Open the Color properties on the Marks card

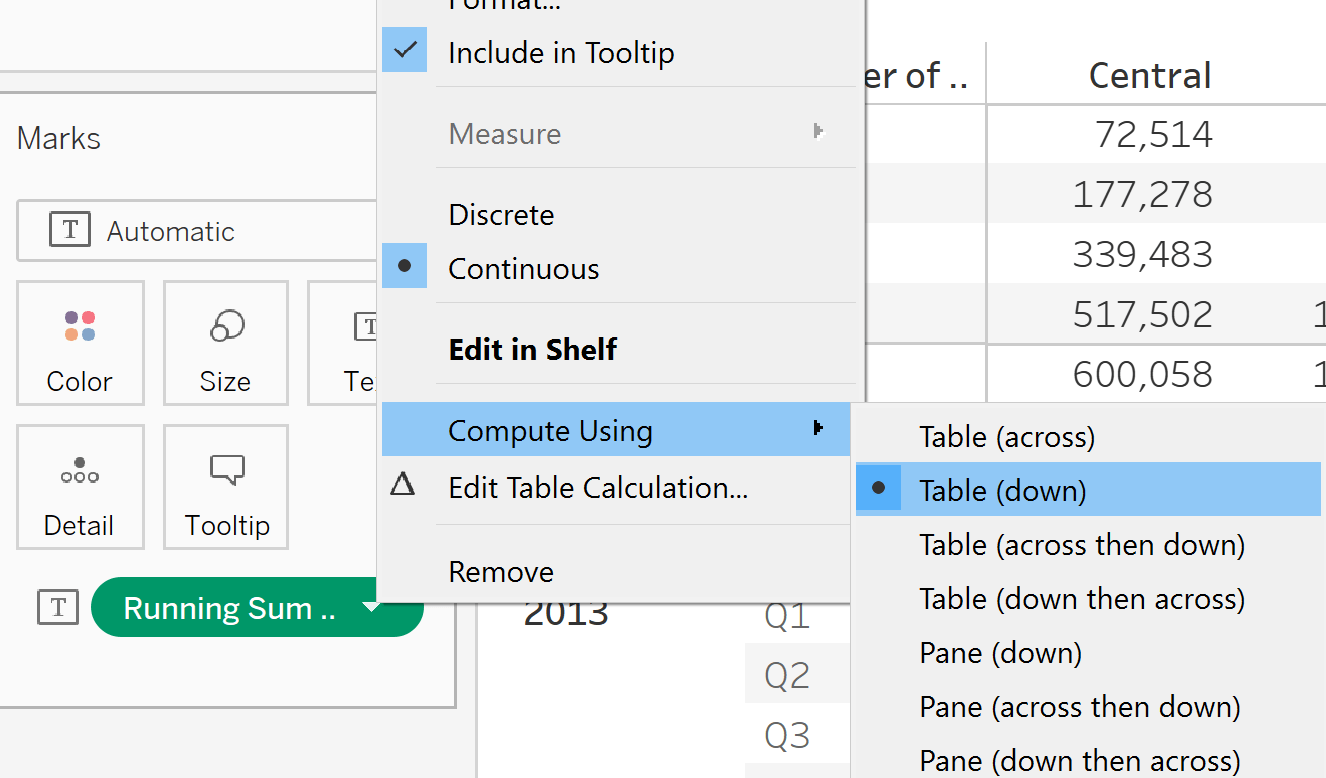(x=80, y=343)
